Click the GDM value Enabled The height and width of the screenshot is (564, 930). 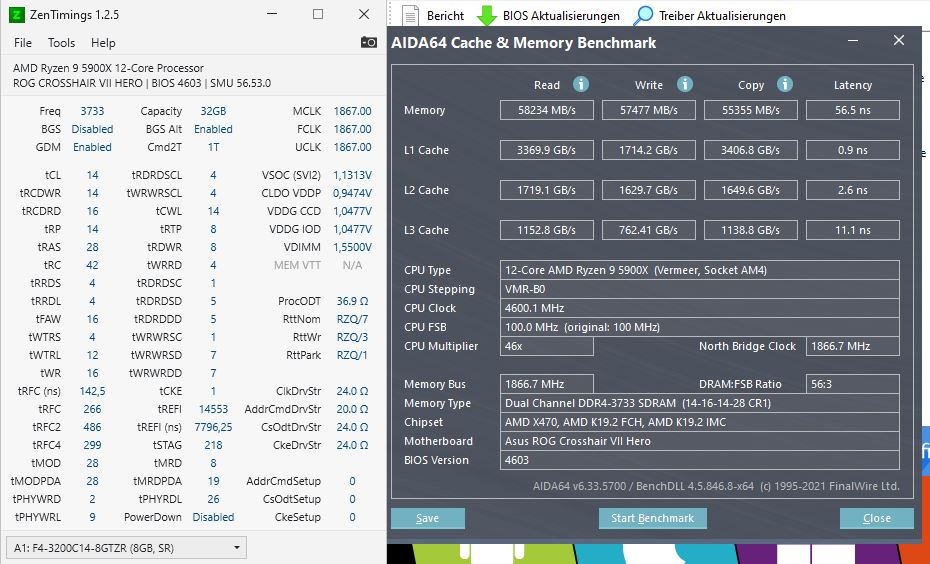(92, 147)
